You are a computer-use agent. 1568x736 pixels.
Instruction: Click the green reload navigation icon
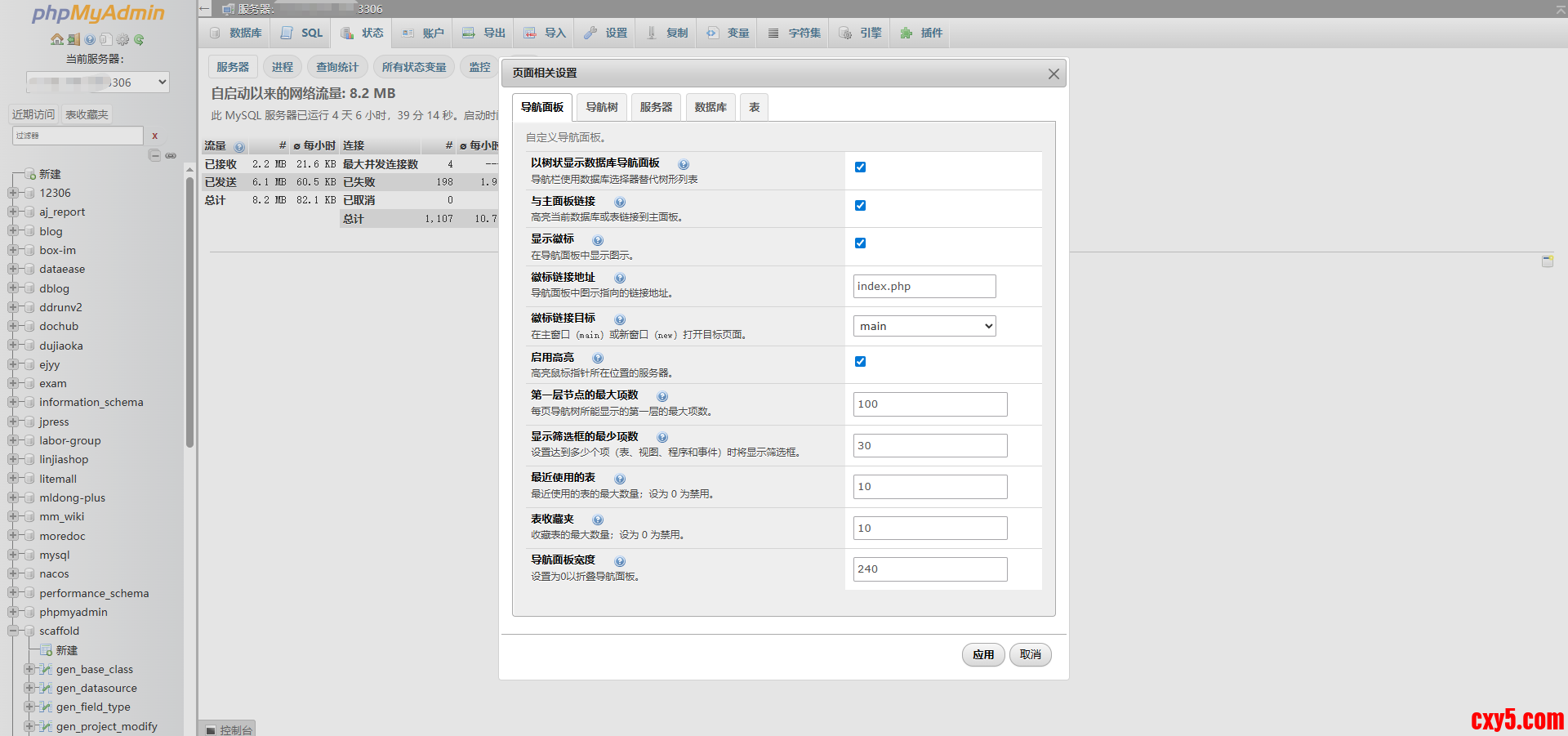(139, 39)
